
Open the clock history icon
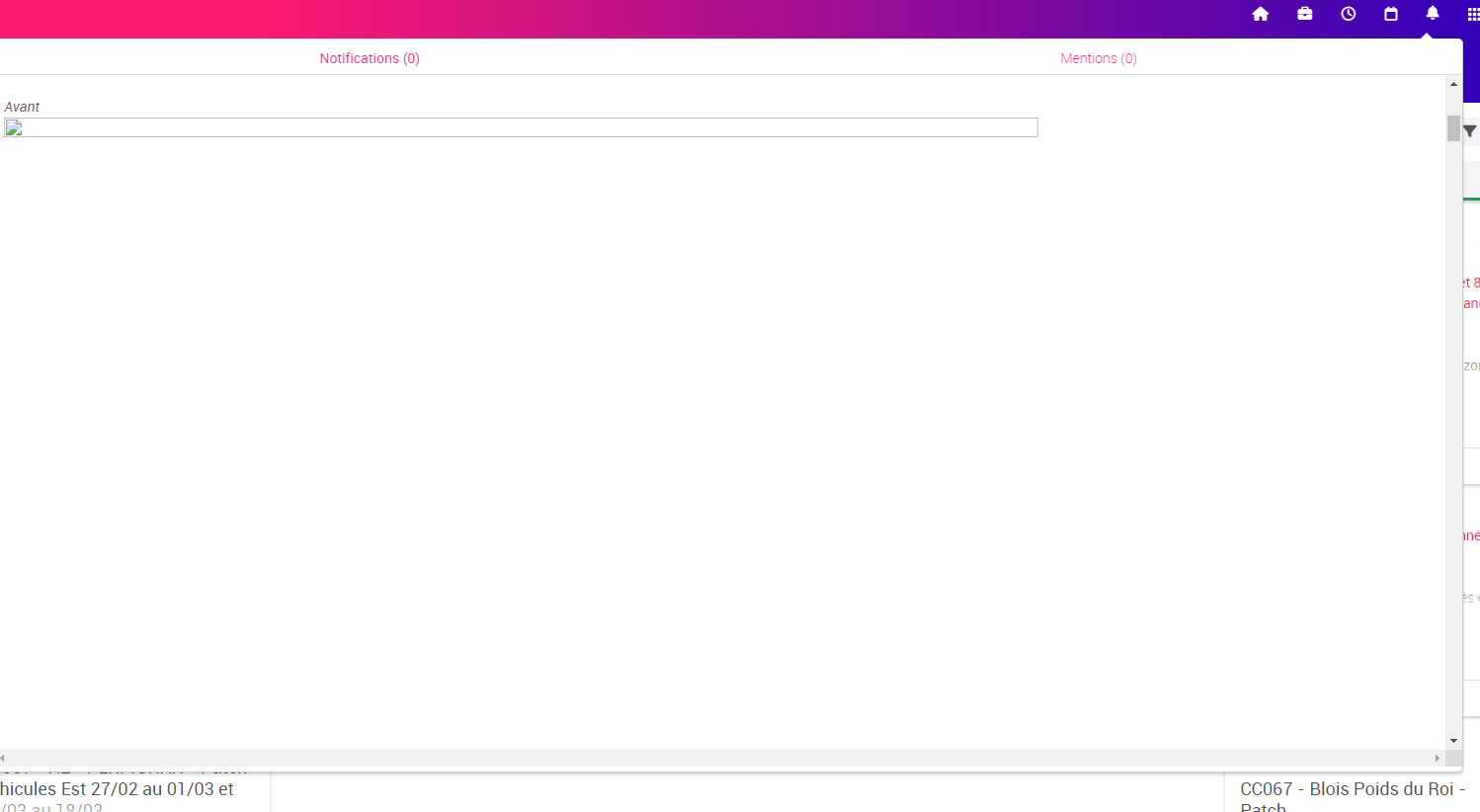(1348, 14)
